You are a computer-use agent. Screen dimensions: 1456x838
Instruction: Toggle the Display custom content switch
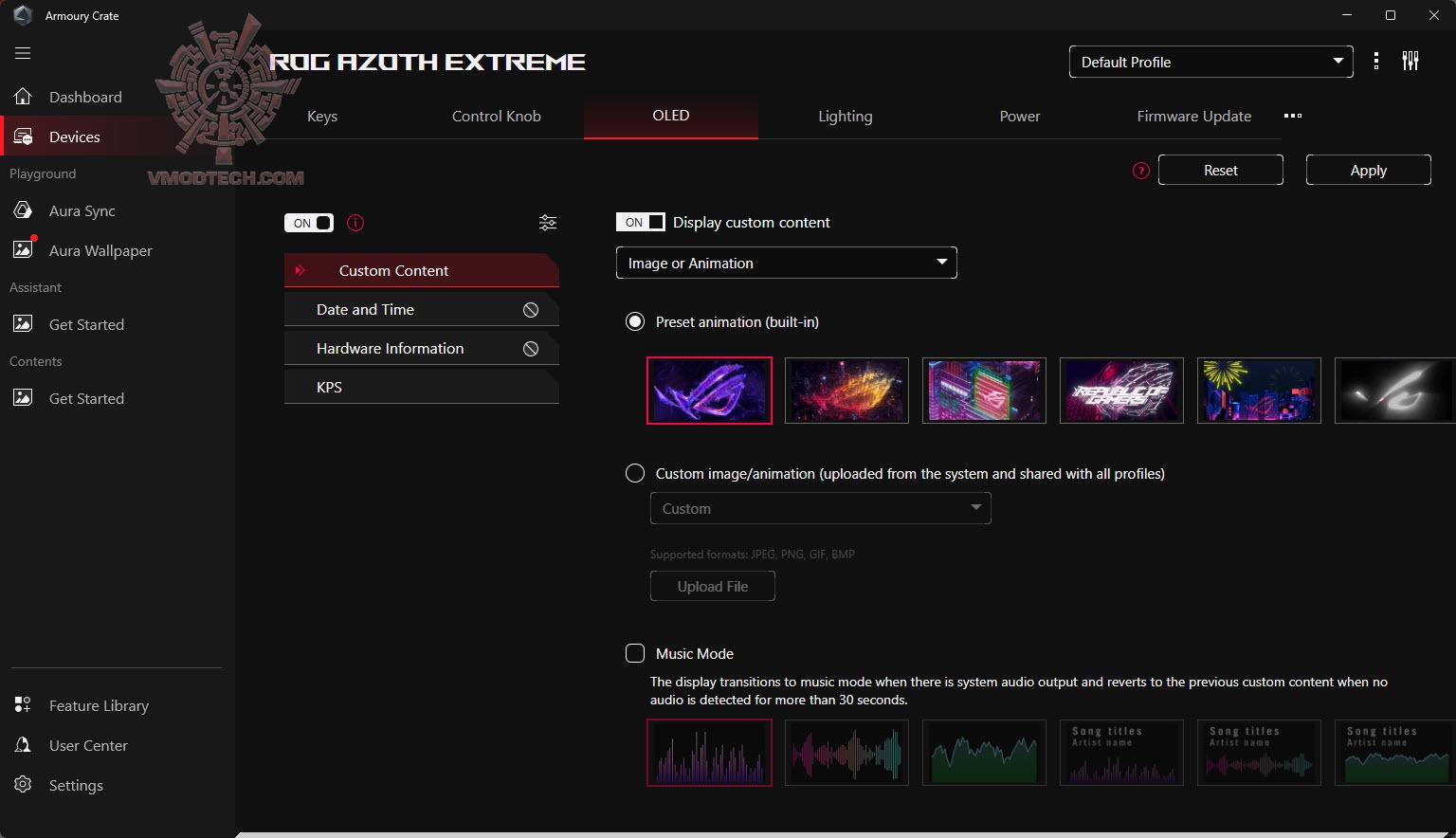[641, 222]
